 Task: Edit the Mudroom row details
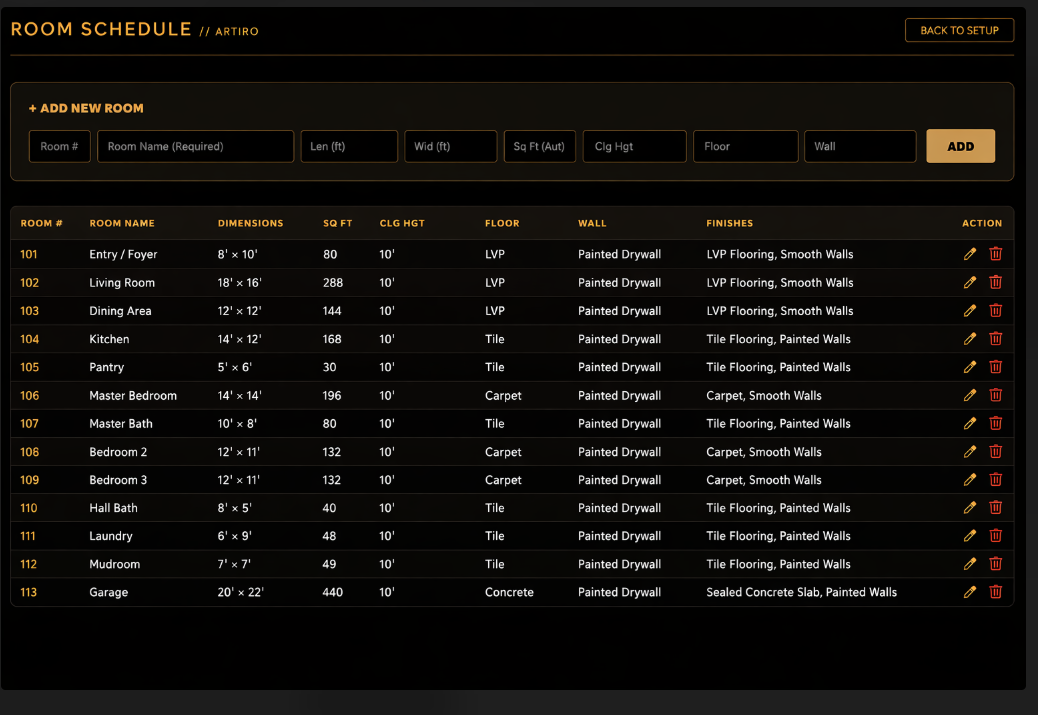click(x=969, y=564)
